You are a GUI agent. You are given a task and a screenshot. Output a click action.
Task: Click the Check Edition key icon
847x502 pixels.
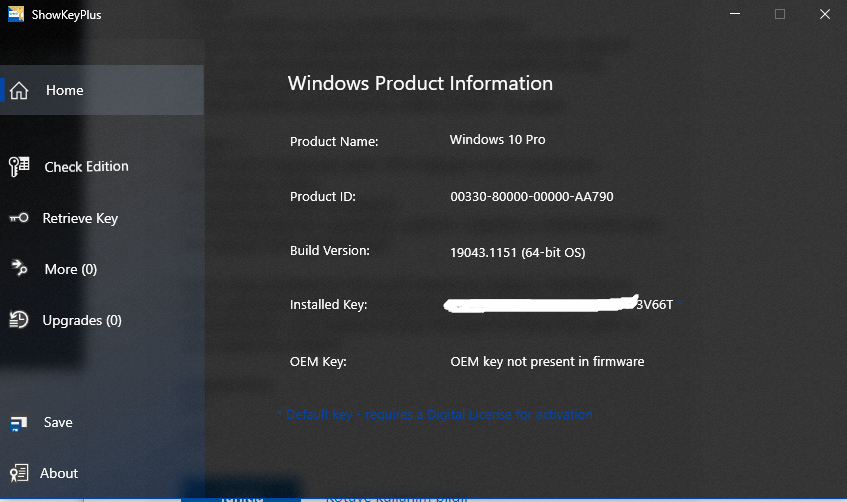click(x=19, y=166)
